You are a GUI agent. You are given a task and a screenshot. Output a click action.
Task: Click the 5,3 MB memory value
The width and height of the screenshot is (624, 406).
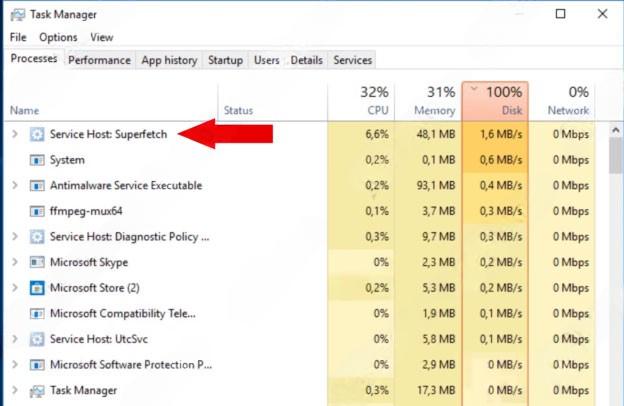click(x=439, y=288)
